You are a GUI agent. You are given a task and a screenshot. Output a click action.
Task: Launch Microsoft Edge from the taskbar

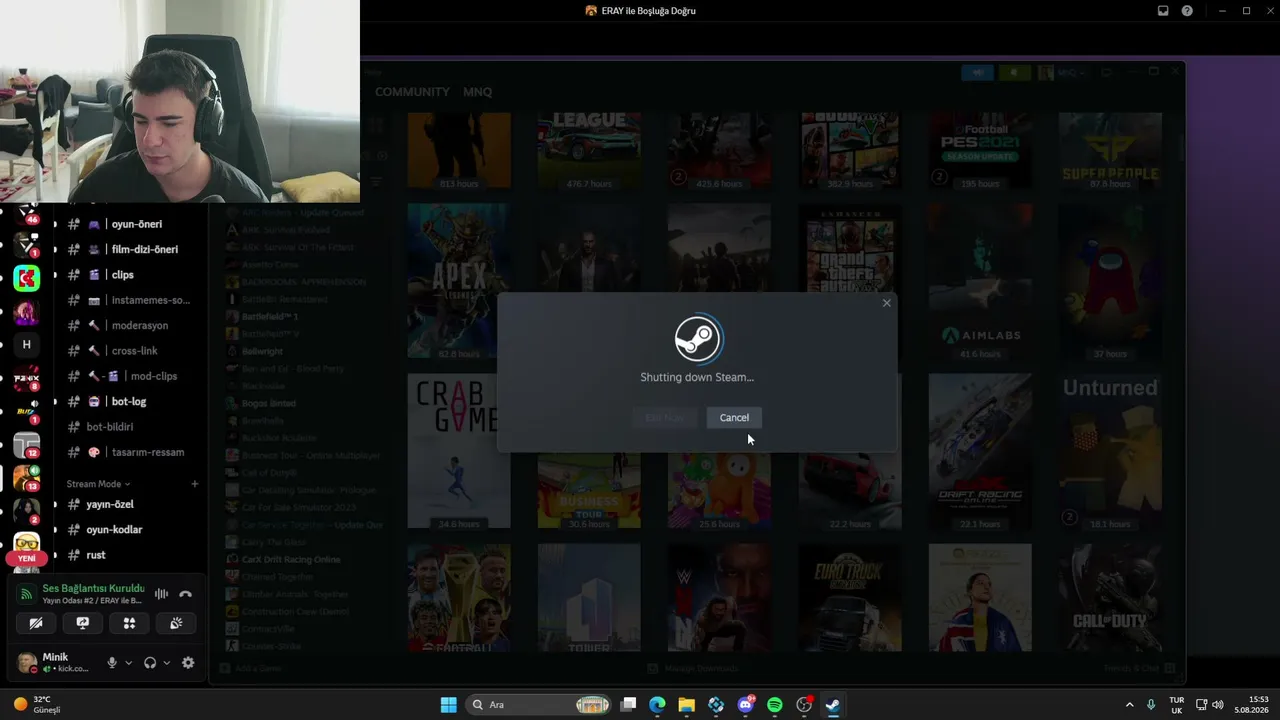(657, 705)
